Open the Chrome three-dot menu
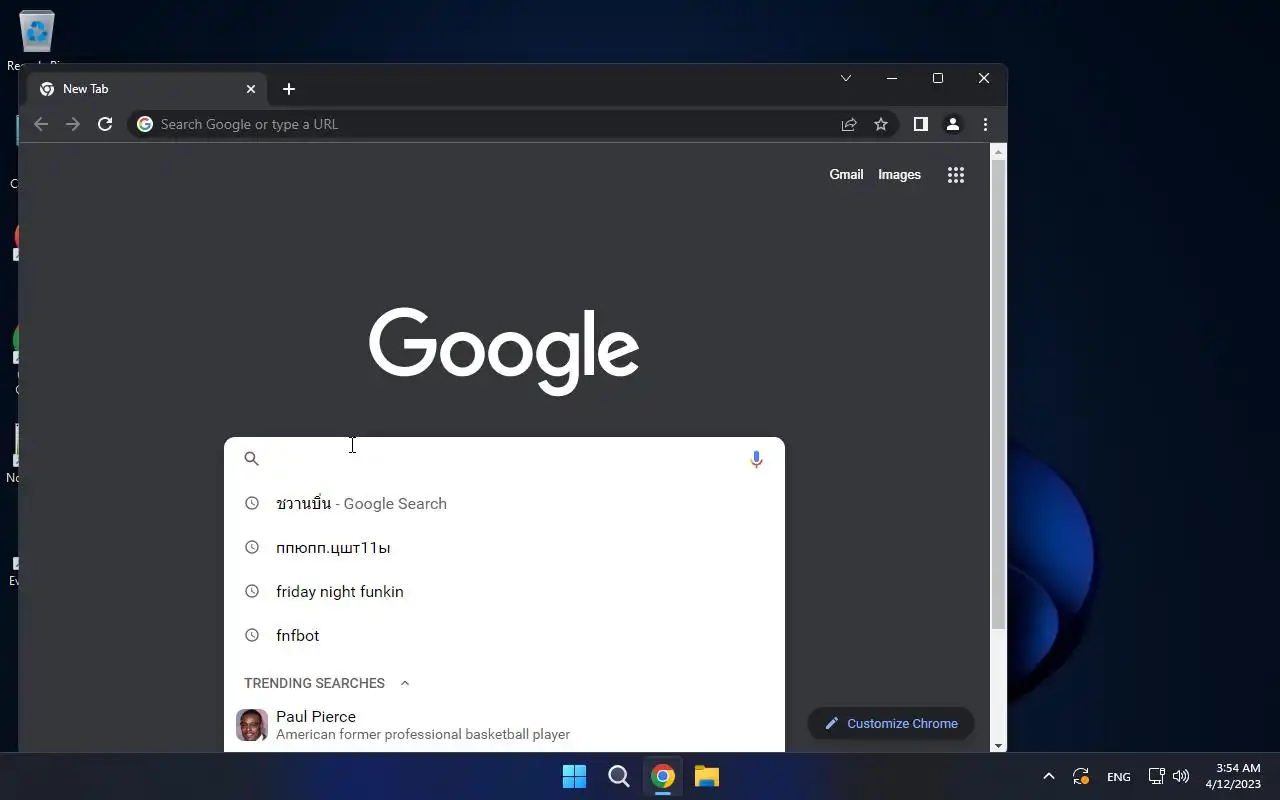Screen dimensions: 1280x800 [985, 124]
